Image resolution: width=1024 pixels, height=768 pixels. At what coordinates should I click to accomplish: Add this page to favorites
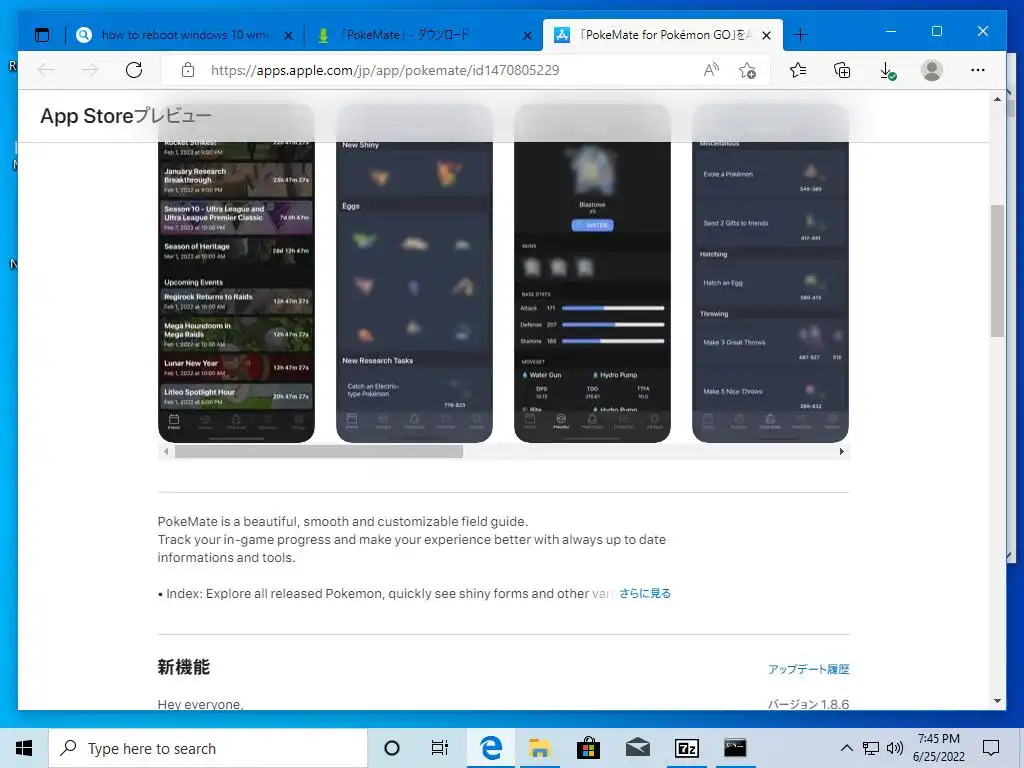click(748, 70)
